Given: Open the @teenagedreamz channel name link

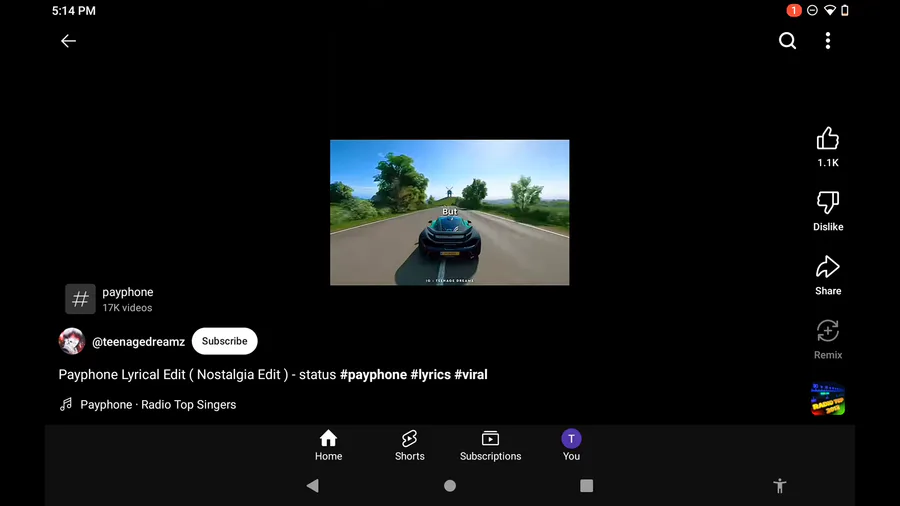Looking at the screenshot, I should point(138,342).
